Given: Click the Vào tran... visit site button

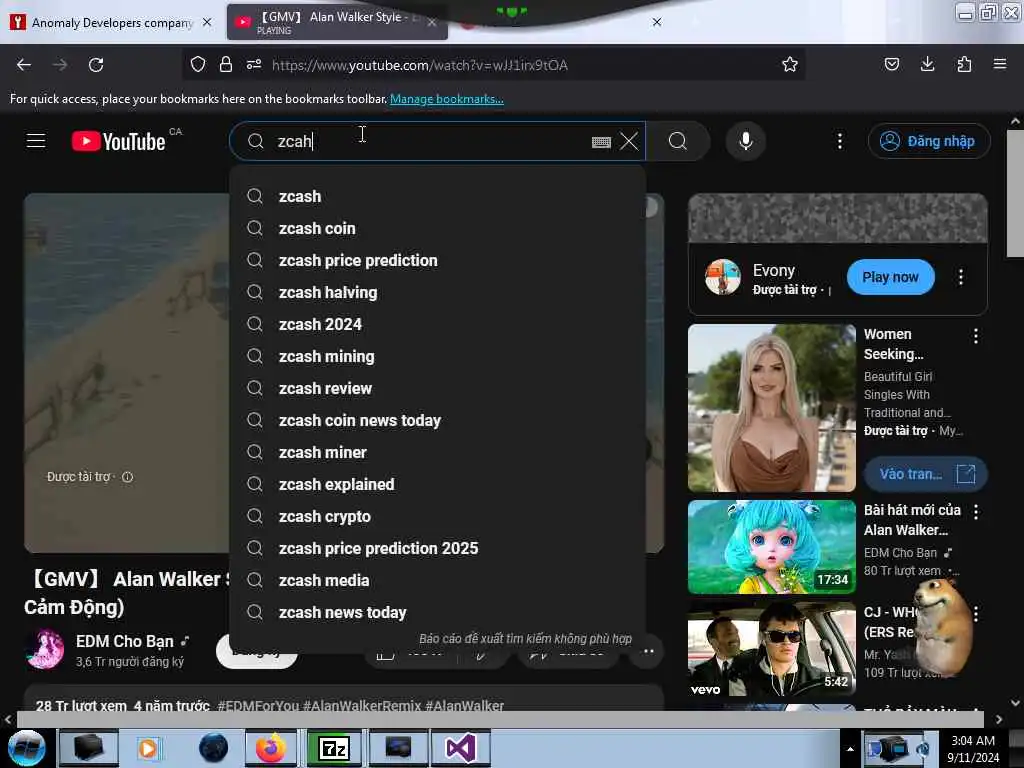Looking at the screenshot, I should (x=925, y=474).
